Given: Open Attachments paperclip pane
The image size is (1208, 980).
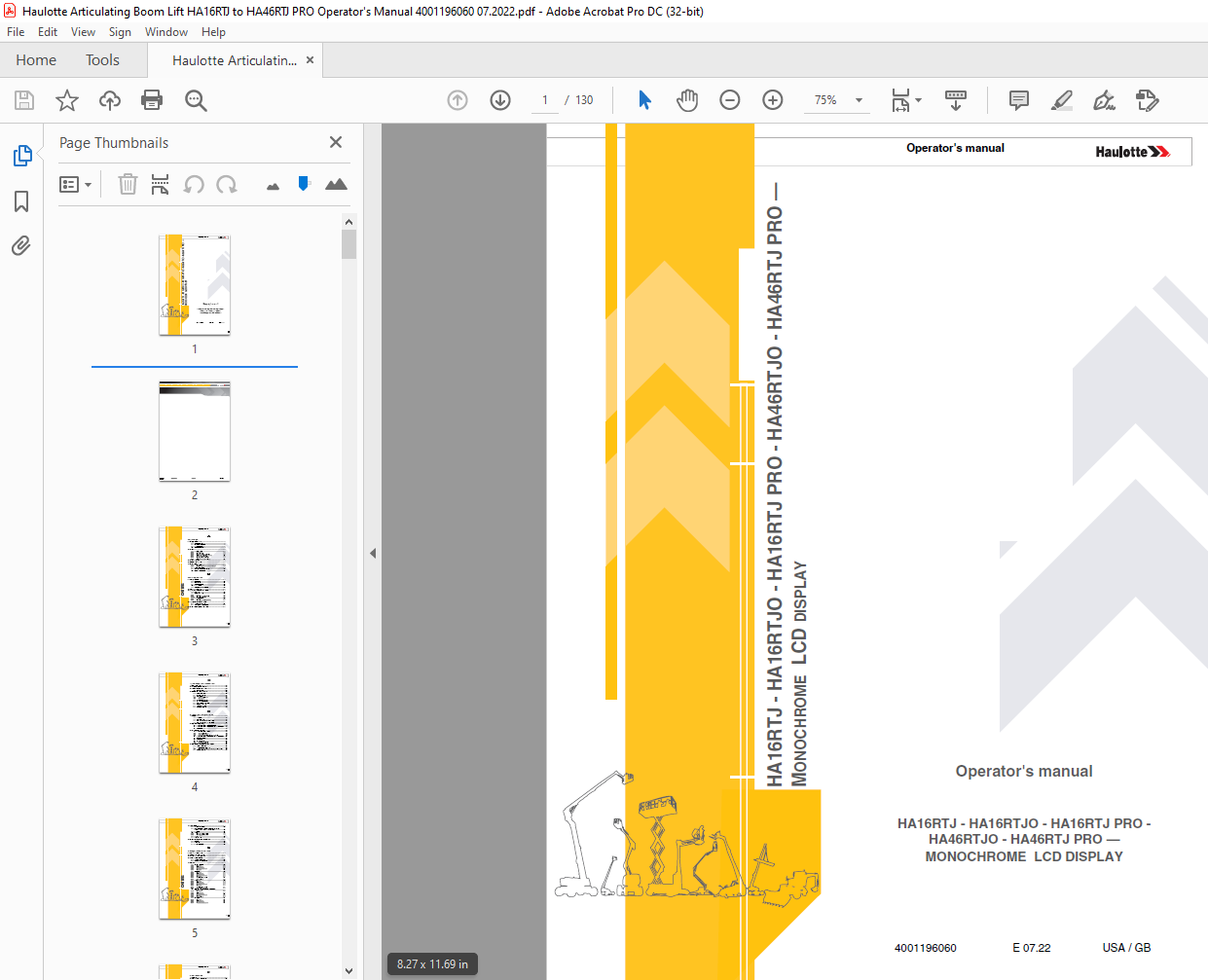Looking at the screenshot, I should tap(21, 245).
